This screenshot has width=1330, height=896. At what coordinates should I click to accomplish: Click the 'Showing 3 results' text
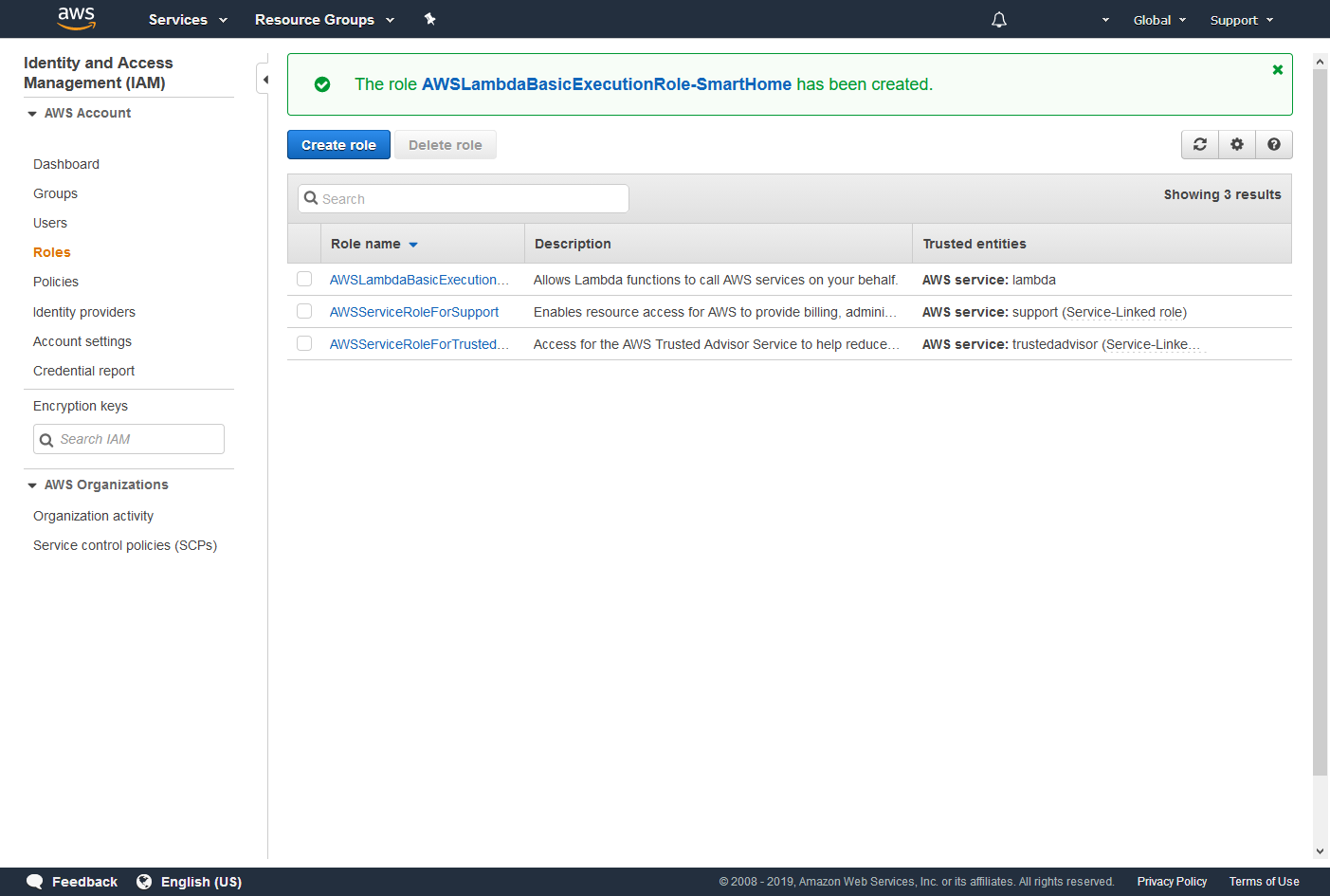click(1222, 194)
